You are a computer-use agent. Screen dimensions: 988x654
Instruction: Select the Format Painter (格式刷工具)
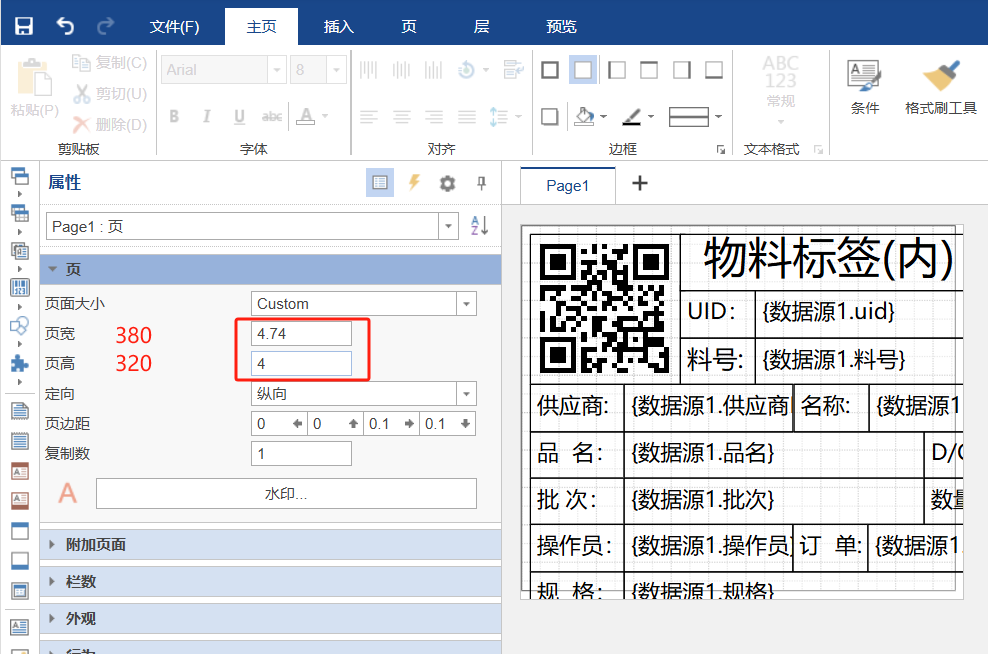click(x=940, y=87)
